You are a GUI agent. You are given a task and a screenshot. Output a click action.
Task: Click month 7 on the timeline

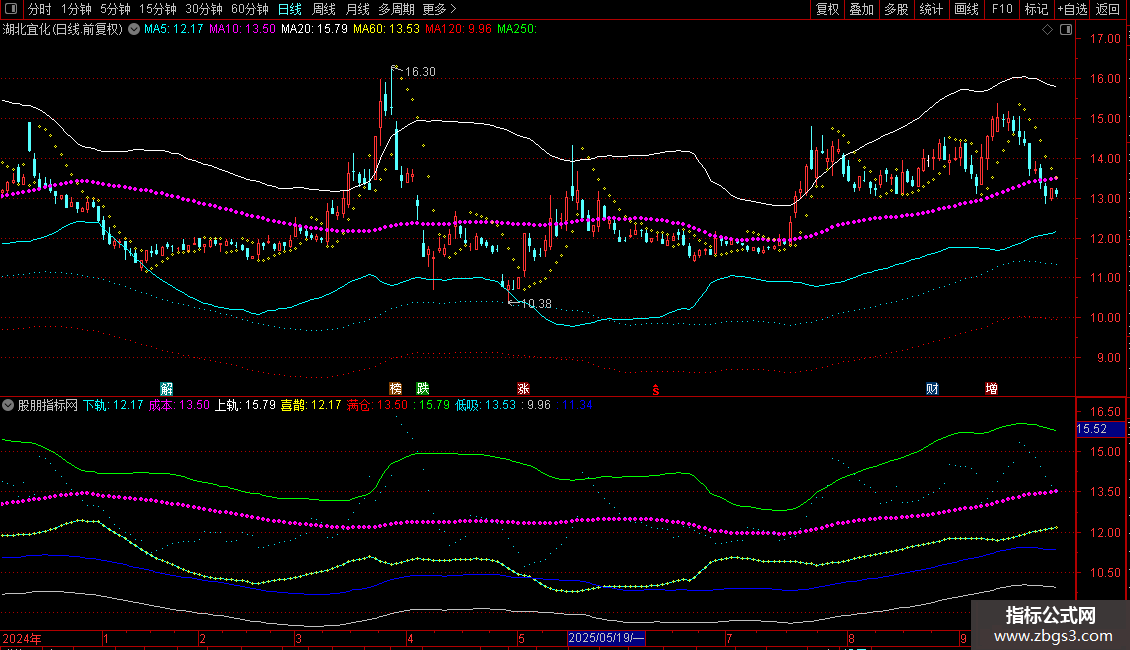click(729, 638)
